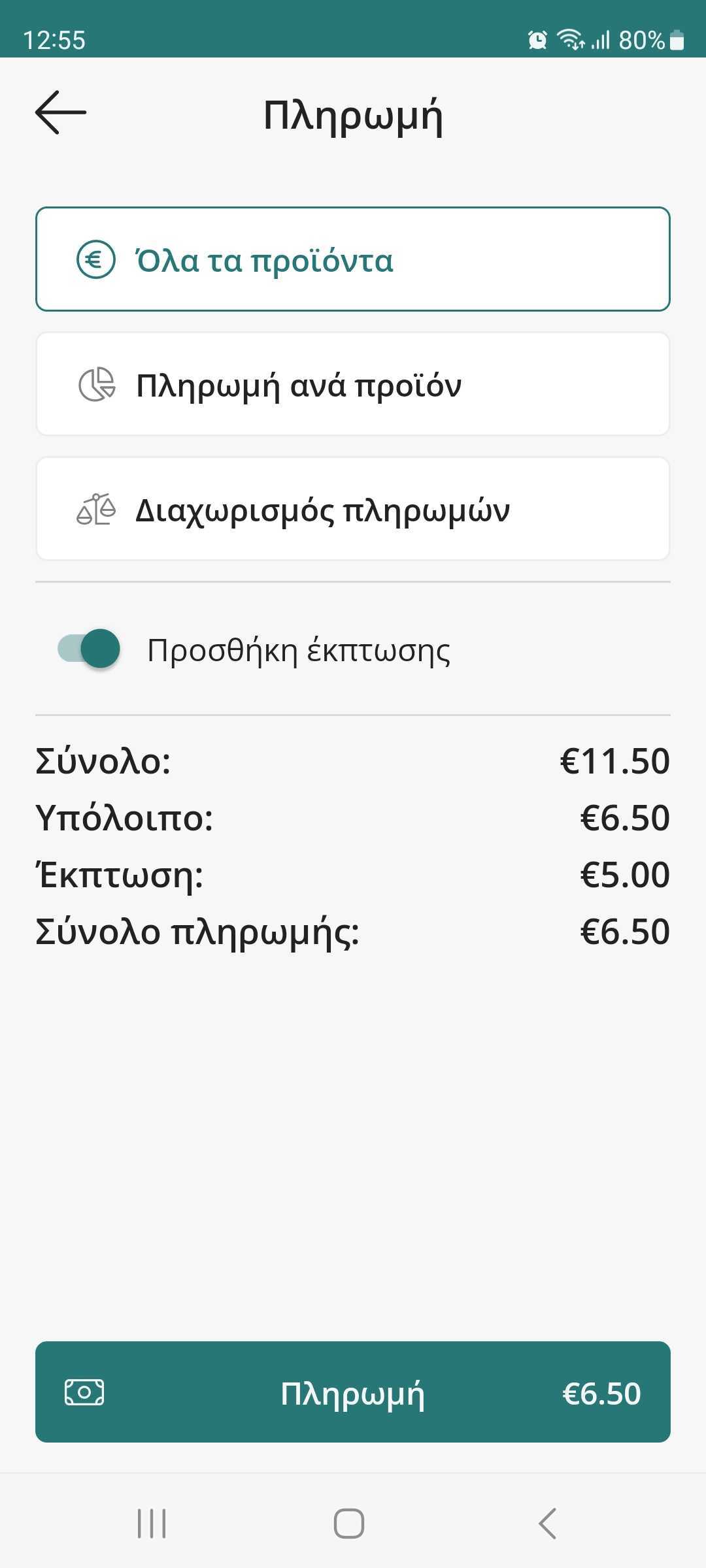Choose the Διαχωρισμός πληρωμών option
706x1568 pixels.
[x=353, y=509]
